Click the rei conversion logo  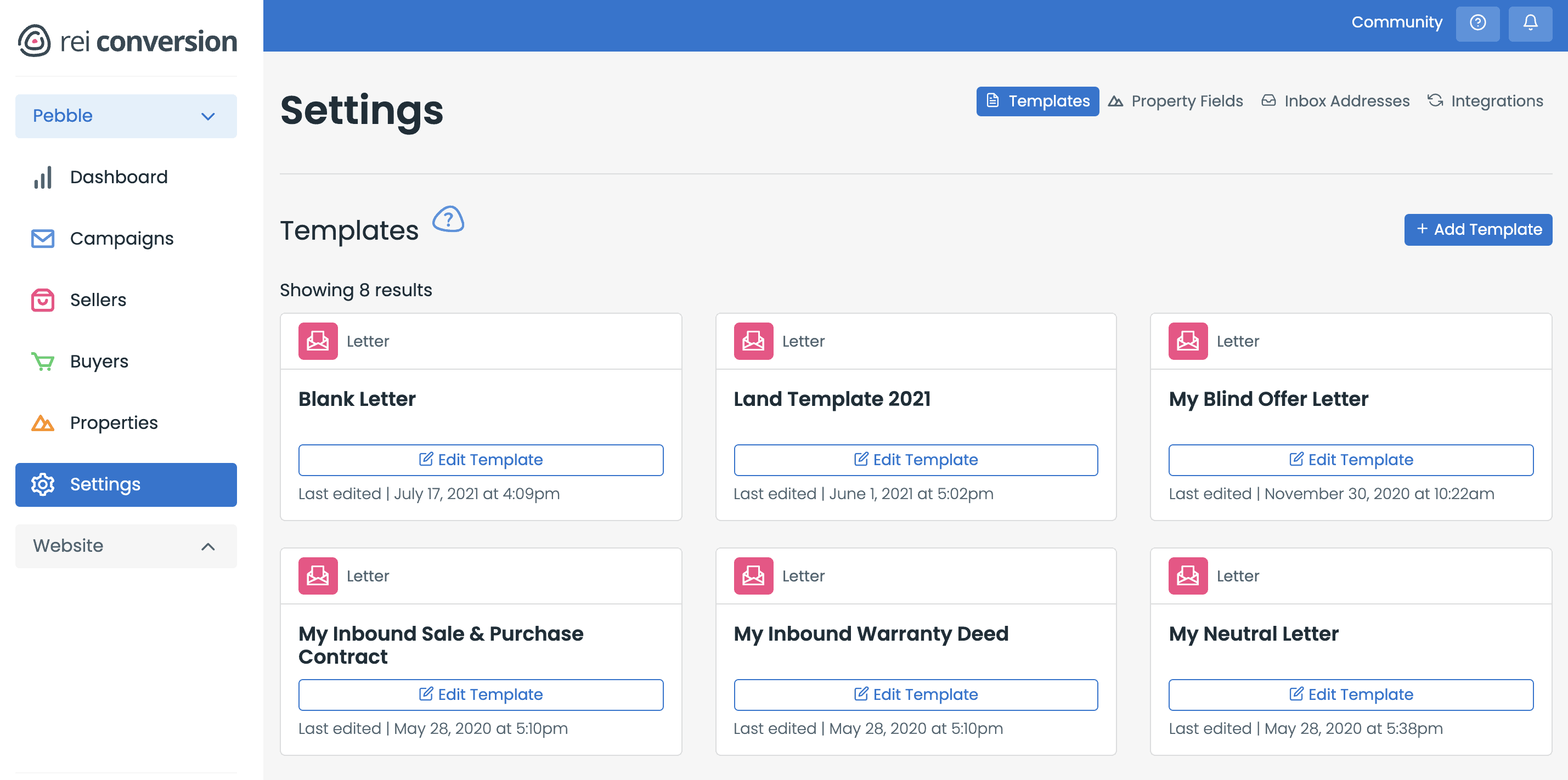click(127, 41)
